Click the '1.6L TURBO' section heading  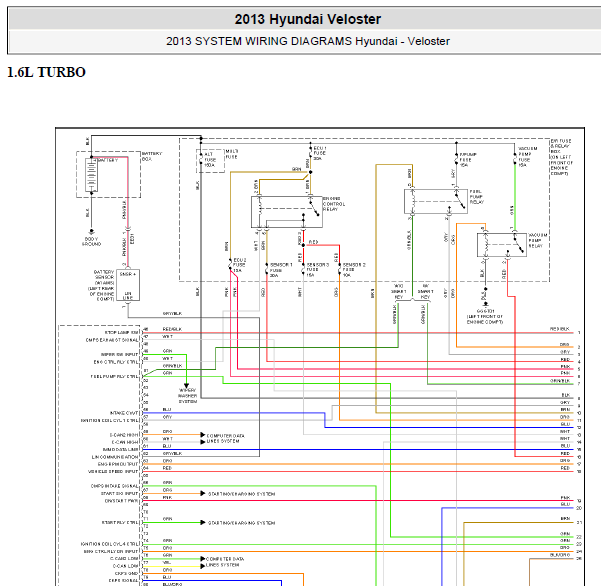[x=46, y=72]
